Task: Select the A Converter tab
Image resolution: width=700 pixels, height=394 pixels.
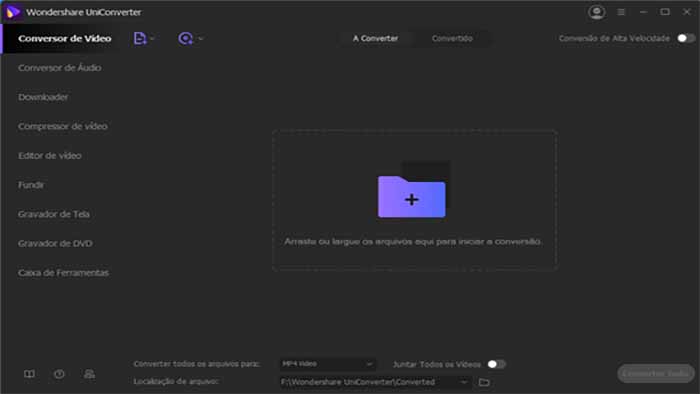Action: [x=375, y=38]
